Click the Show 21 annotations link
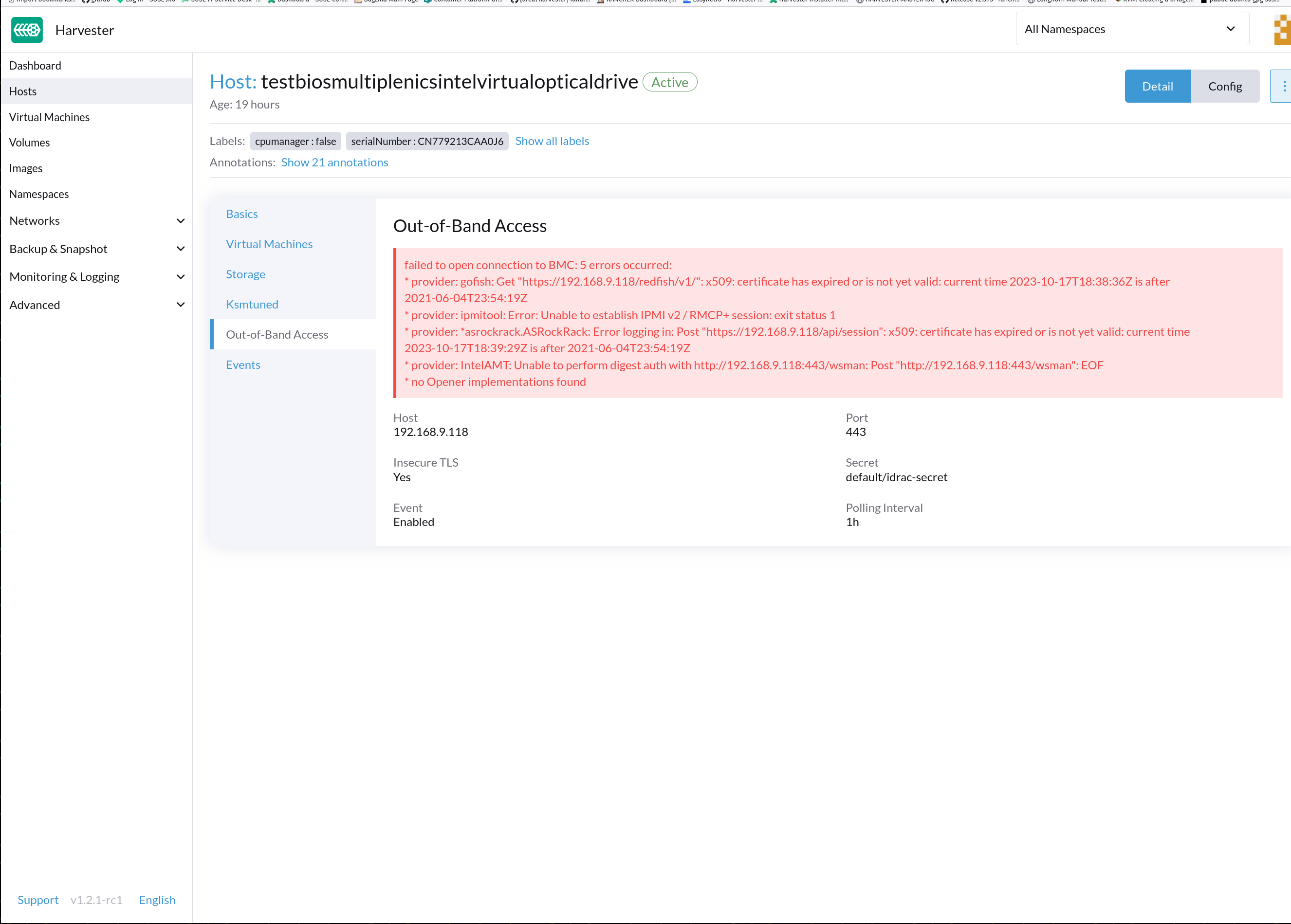 click(334, 162)
